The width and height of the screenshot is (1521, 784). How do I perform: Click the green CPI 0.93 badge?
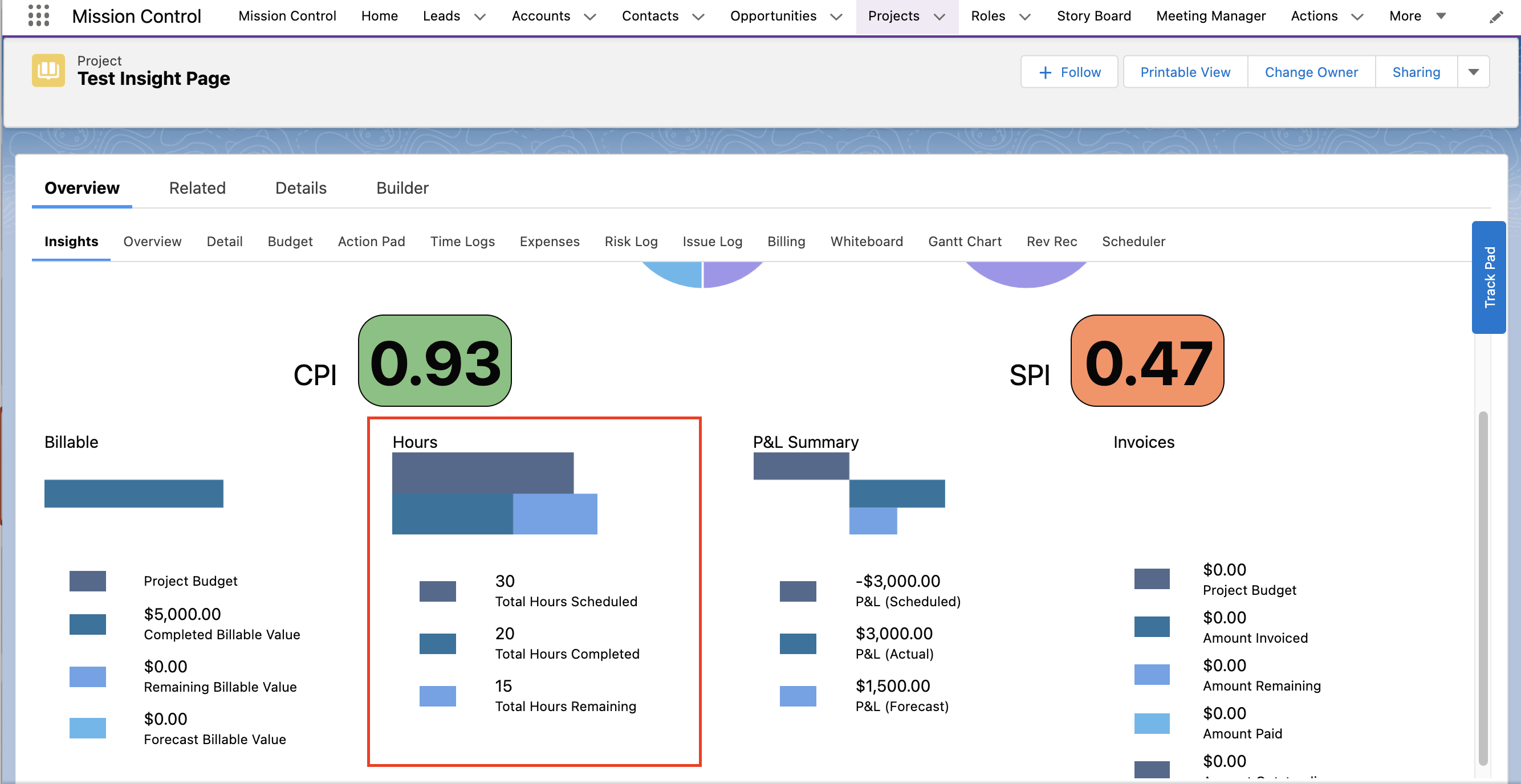[x=434, y=361]
